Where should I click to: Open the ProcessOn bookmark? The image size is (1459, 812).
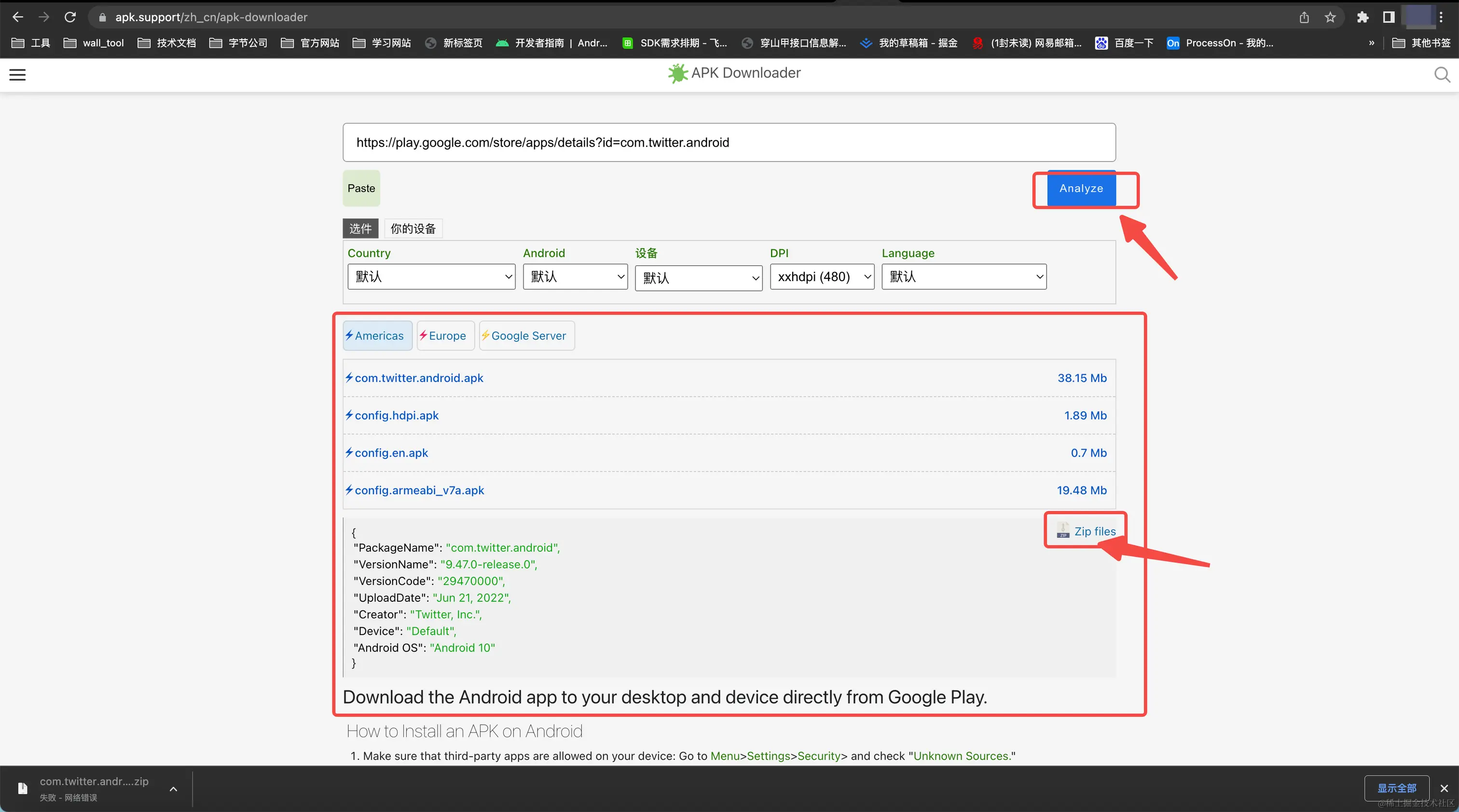pyautogui.click(x=1220, y=43)
